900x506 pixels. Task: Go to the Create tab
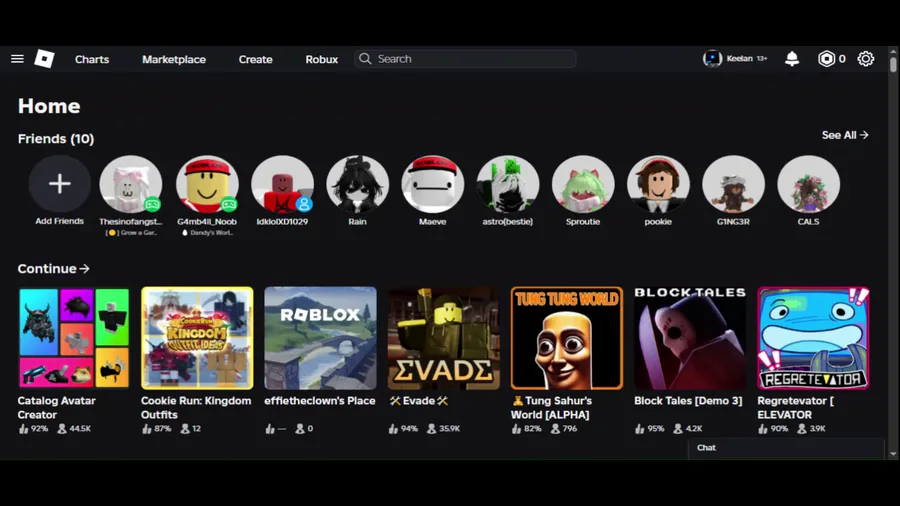255,59
